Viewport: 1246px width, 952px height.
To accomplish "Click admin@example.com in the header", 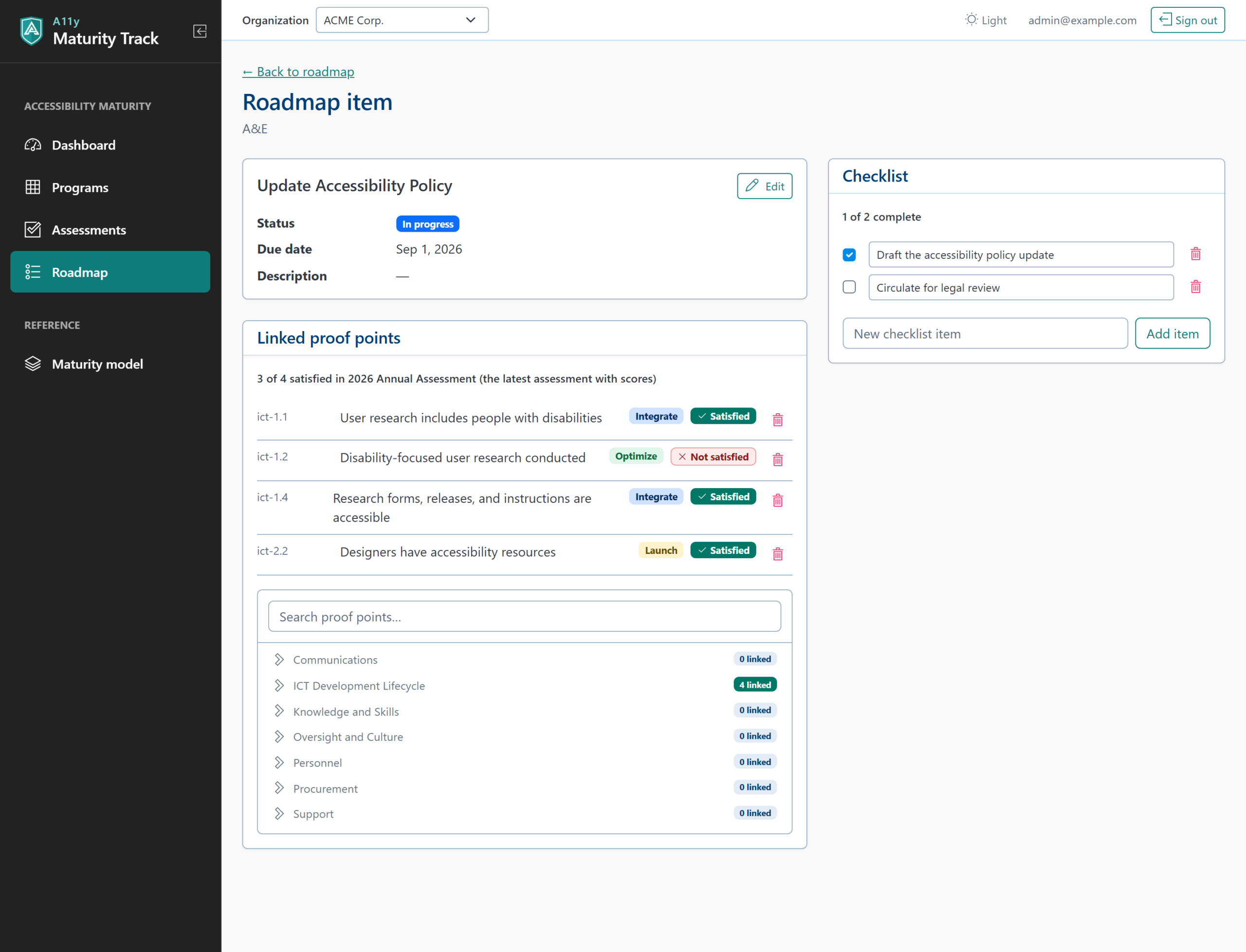I will 1081,20.
